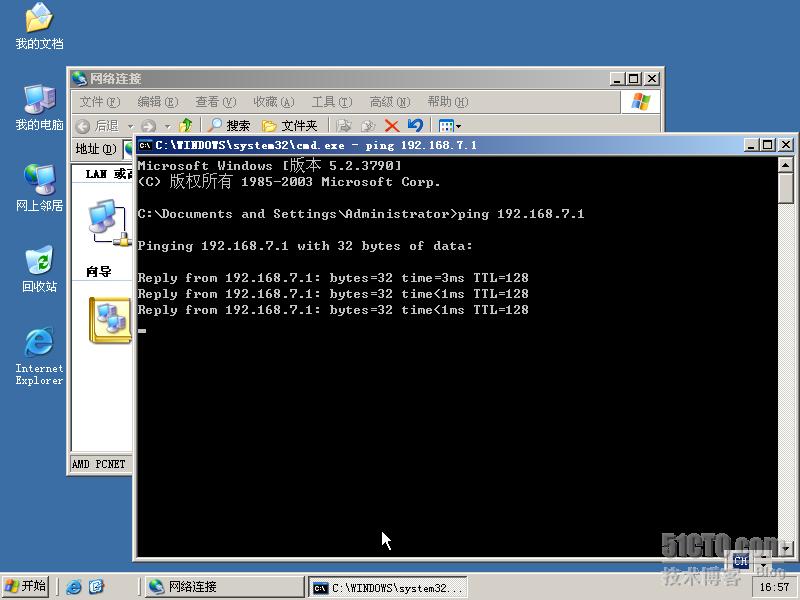Viewport: 800px width, 600px height.
Task: Click the forward arrow in 网络连接 toolbar
Action: tap(148, 126)
